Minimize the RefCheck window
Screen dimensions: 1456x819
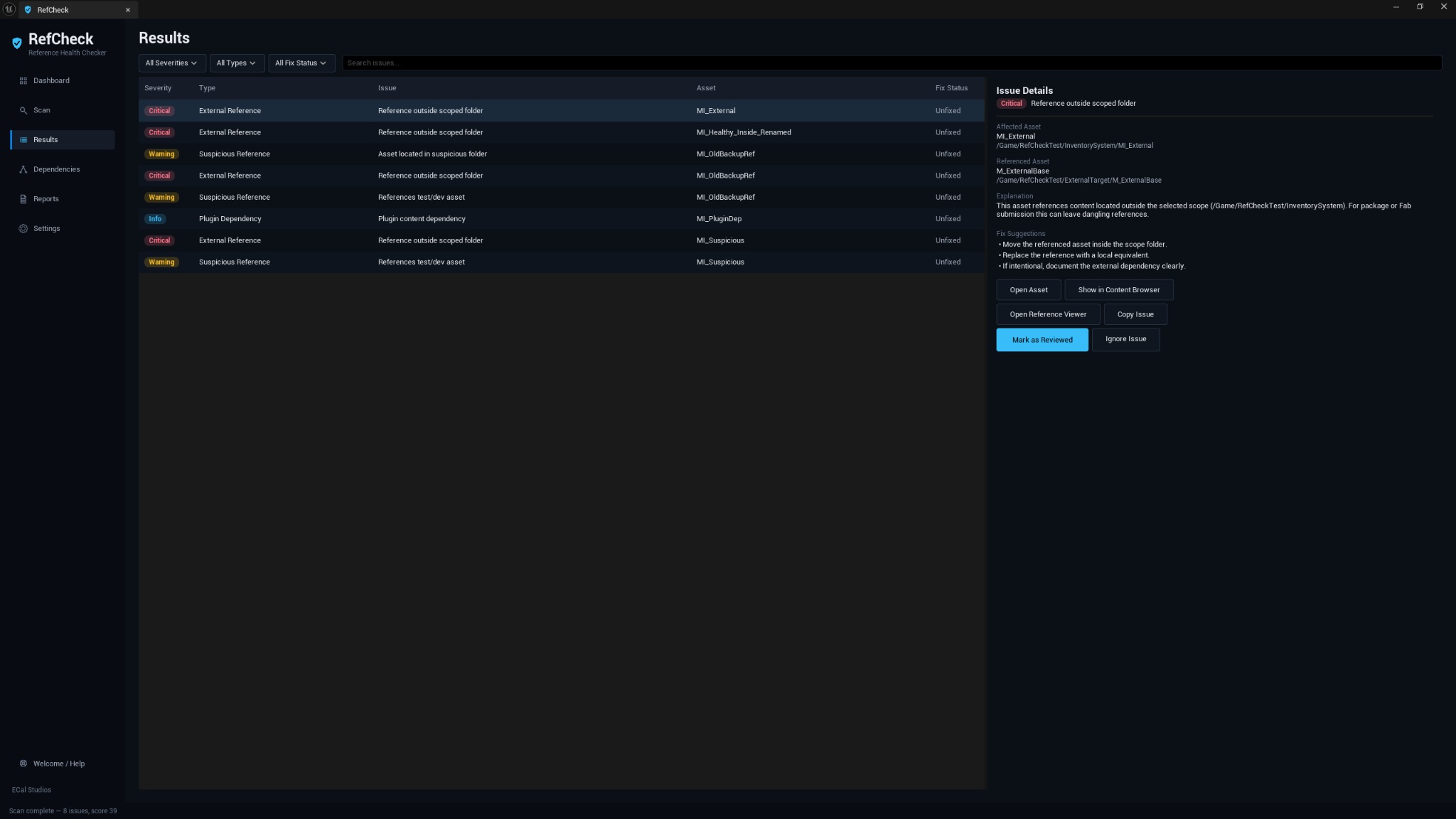tap(1396, 7)
